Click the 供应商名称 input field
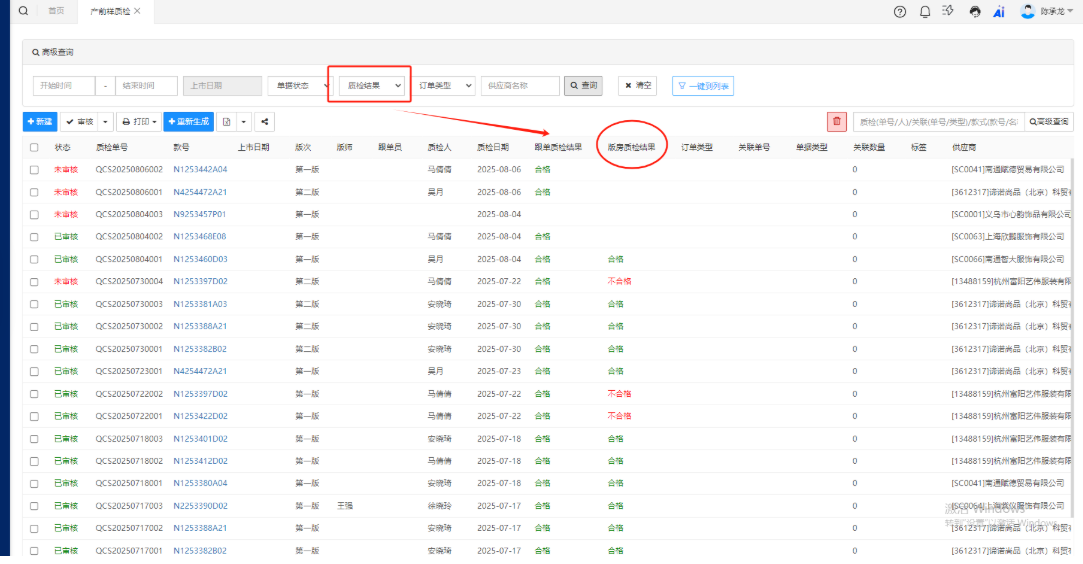Screen dimensions: 1083x564 (x=519, y=86)
